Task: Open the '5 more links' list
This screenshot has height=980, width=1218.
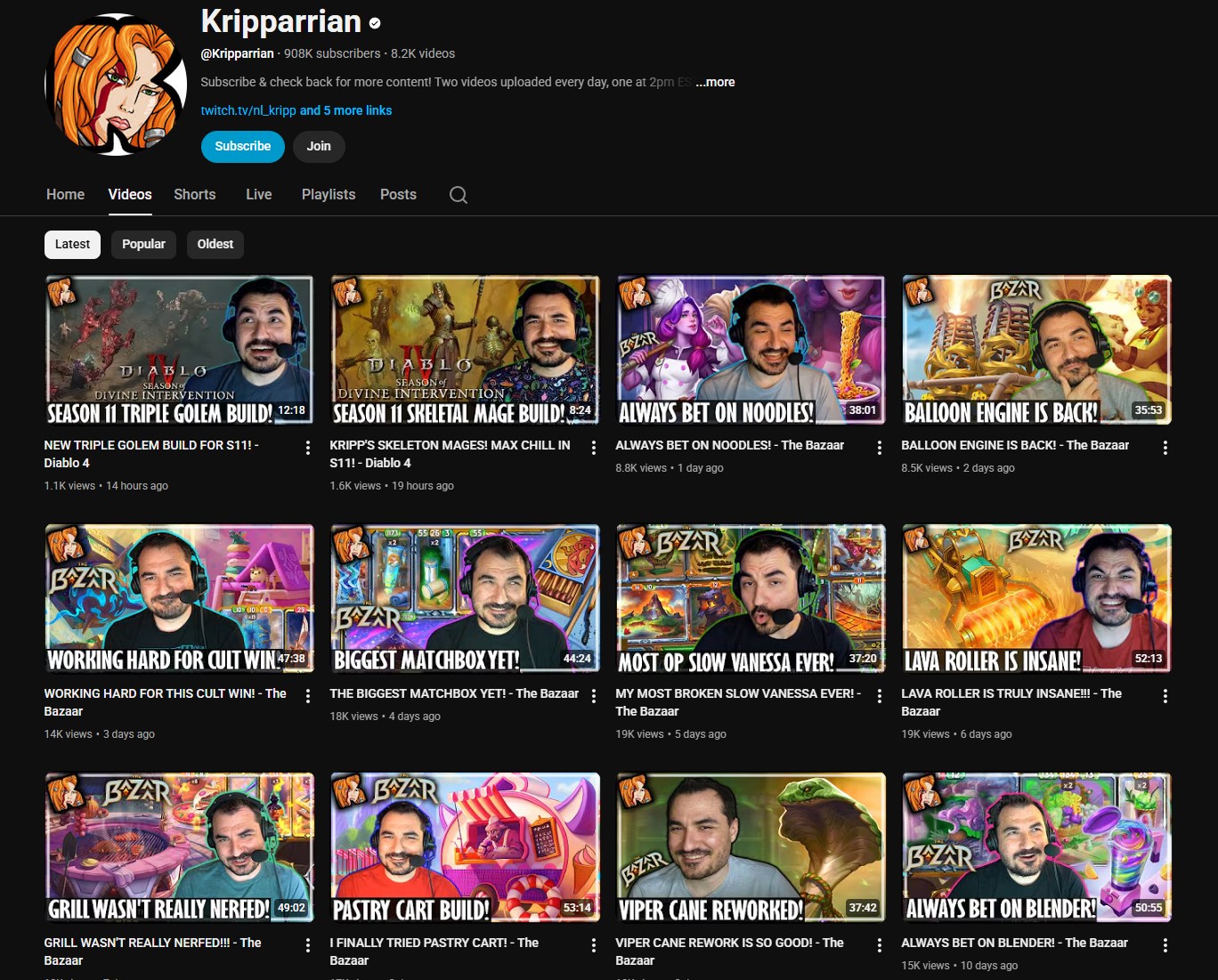Action: pos(345,110)
